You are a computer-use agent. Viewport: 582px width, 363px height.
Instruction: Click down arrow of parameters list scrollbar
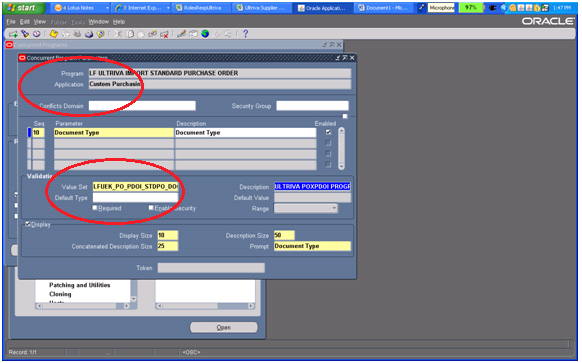click(341, 167)
